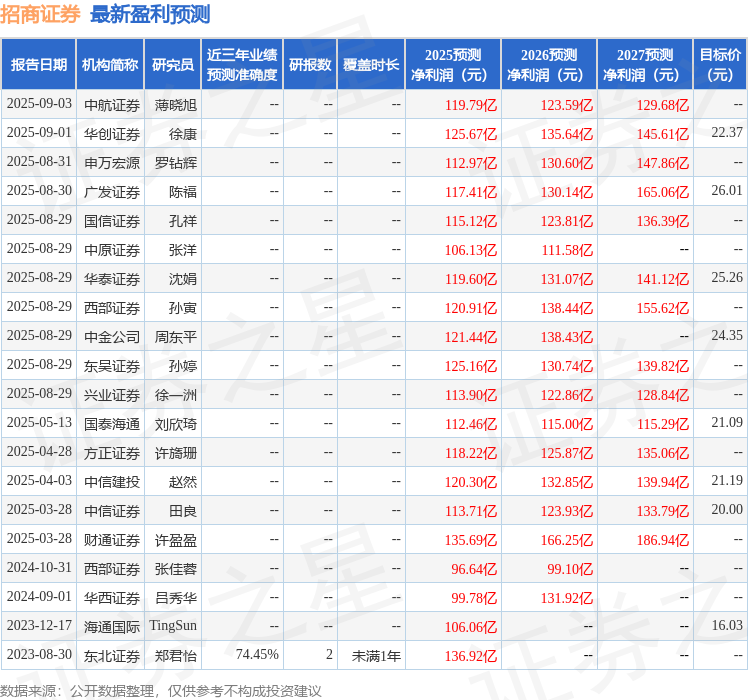Click analyst name 孙寅
The image size is (748, 700).
183,308
